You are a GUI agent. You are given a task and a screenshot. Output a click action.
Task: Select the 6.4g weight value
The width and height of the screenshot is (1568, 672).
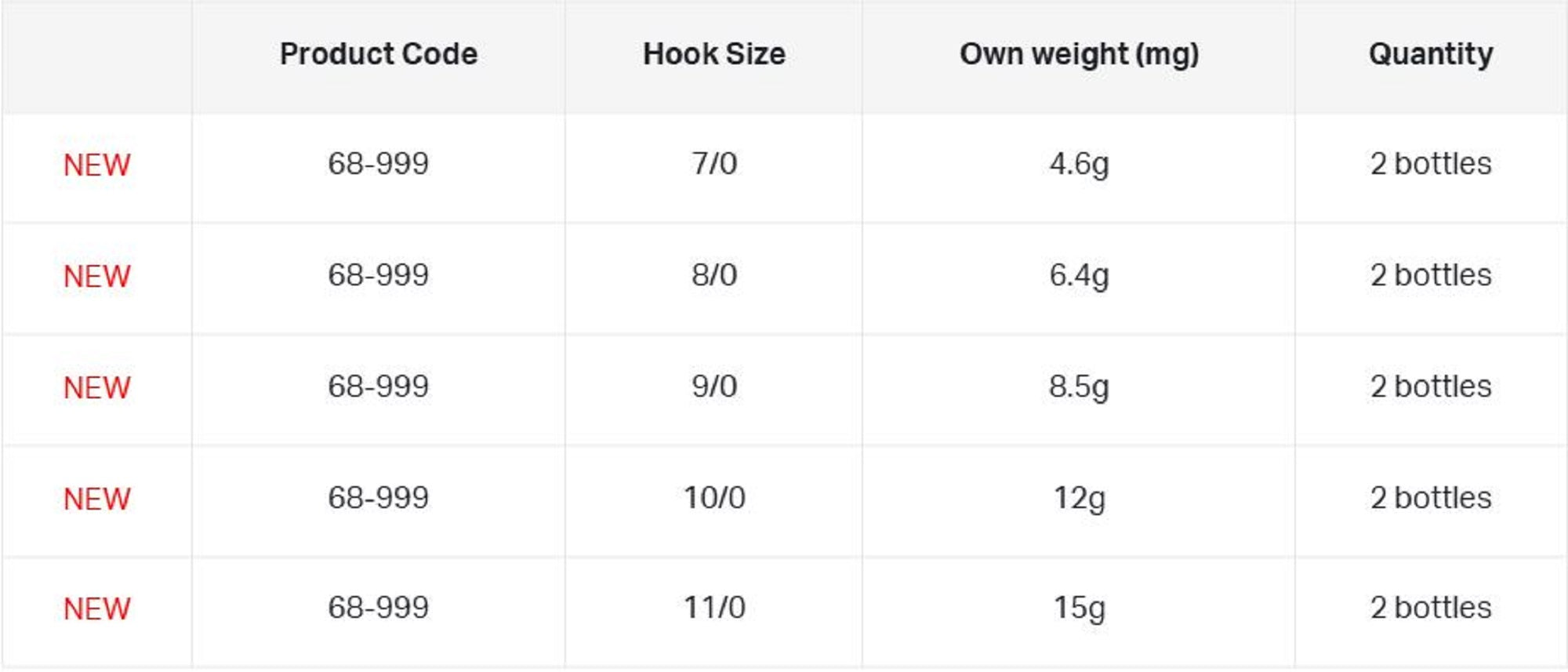pos(1079,275)
